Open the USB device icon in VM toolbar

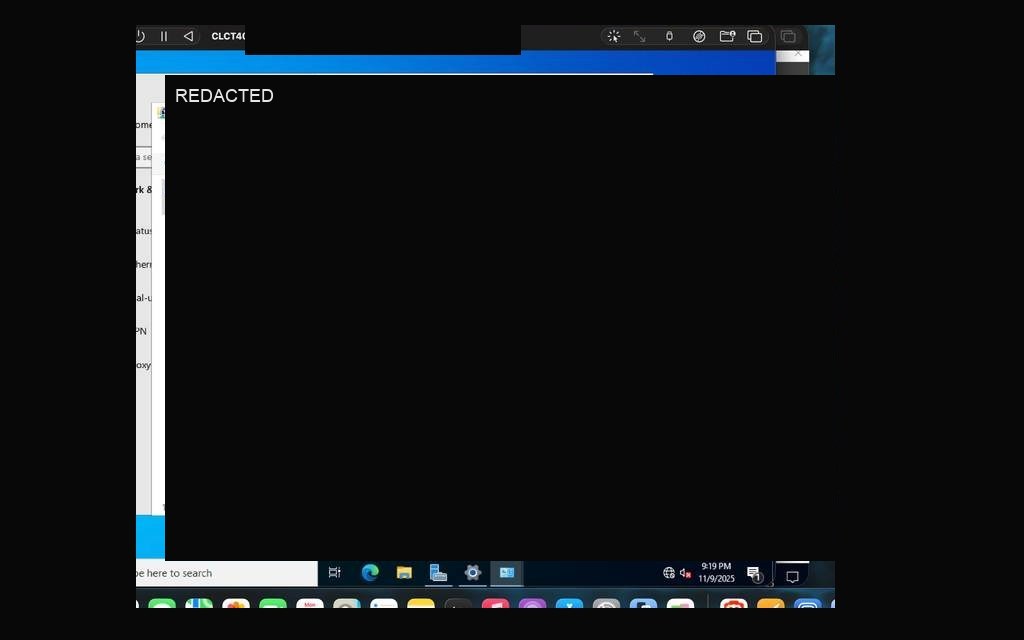[669, 37]
